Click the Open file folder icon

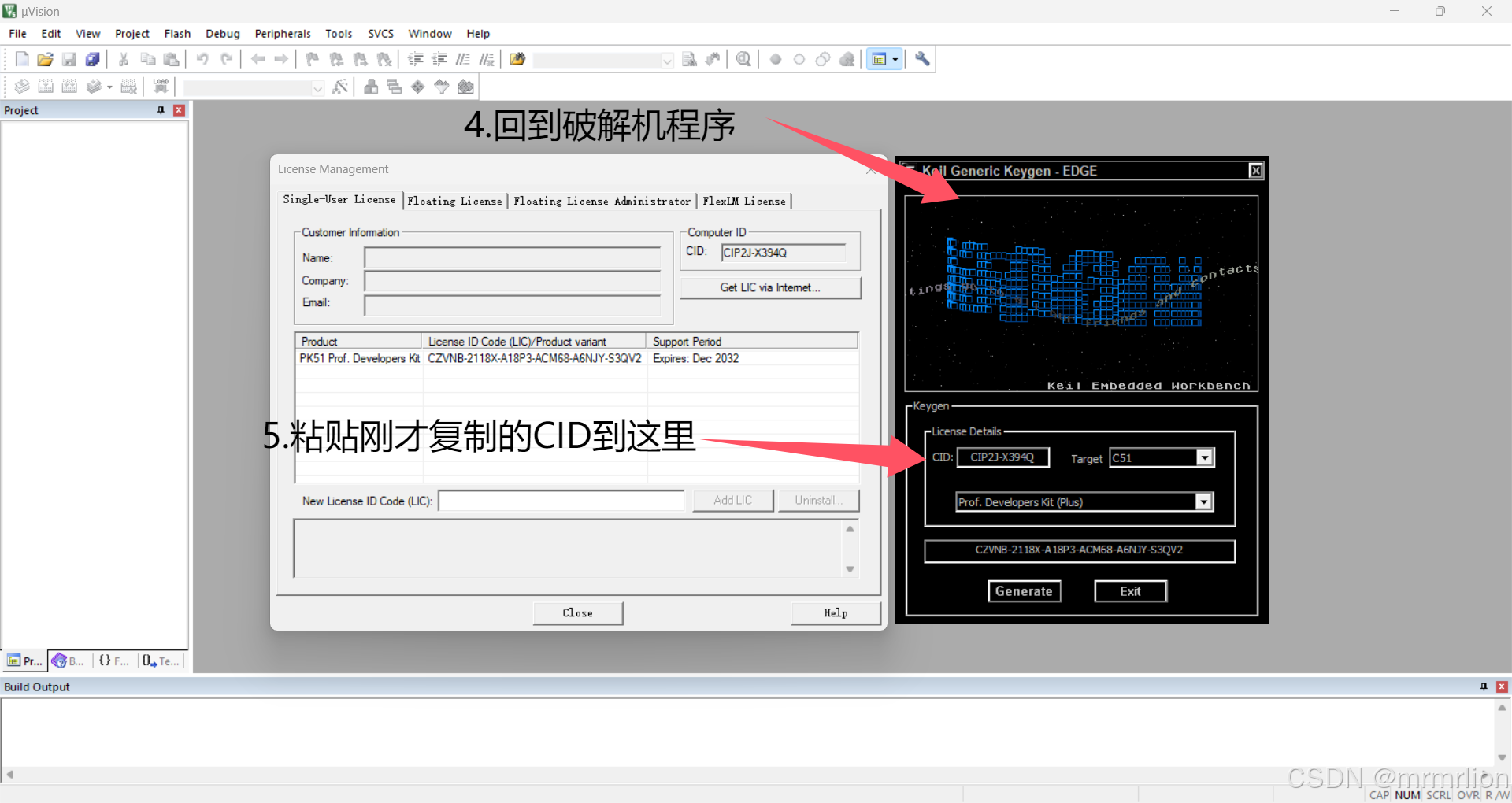click(46, 59)
